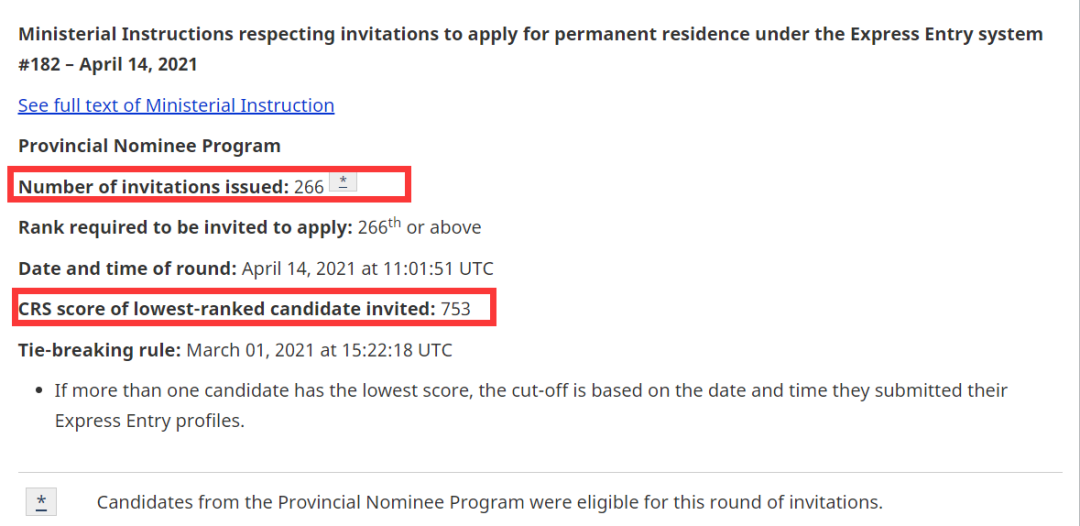Viewport: 1080px width, 526px height.
Task: Click the "Provincial Nominee Program" subheading
Action: point(149,145)
